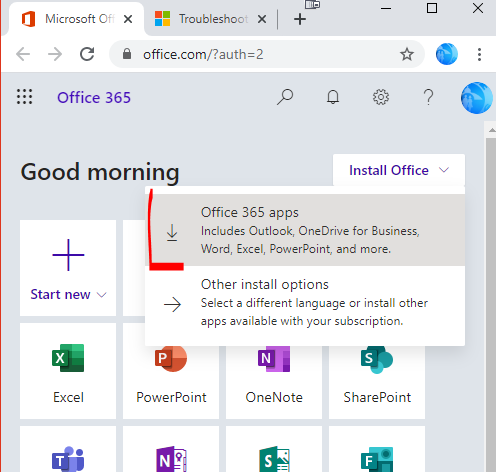Click the right arrow icon for Other install options

(172, 304)
